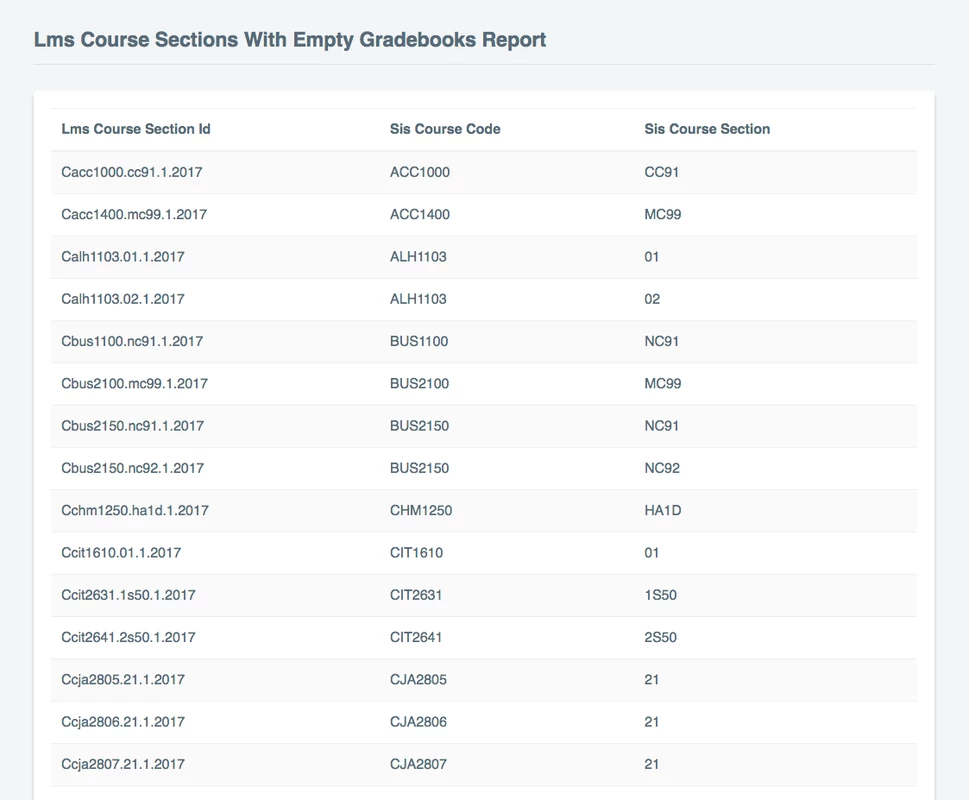The width and height of the screenshot is (969, 800).
Task: Click course code CIT2641
Action: click(x=416, y=638)
